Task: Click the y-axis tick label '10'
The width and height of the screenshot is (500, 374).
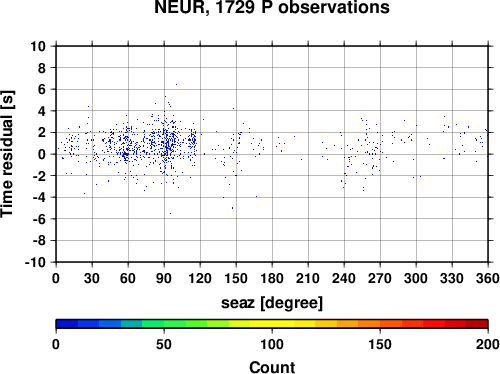Action: 38,46
